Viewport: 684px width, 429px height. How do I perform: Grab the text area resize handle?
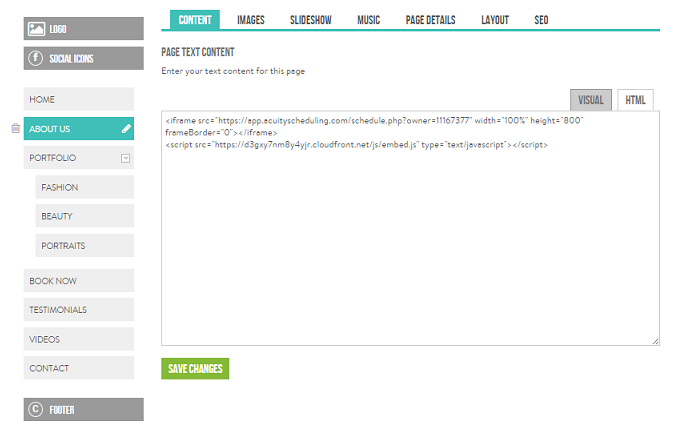[655, 342]
